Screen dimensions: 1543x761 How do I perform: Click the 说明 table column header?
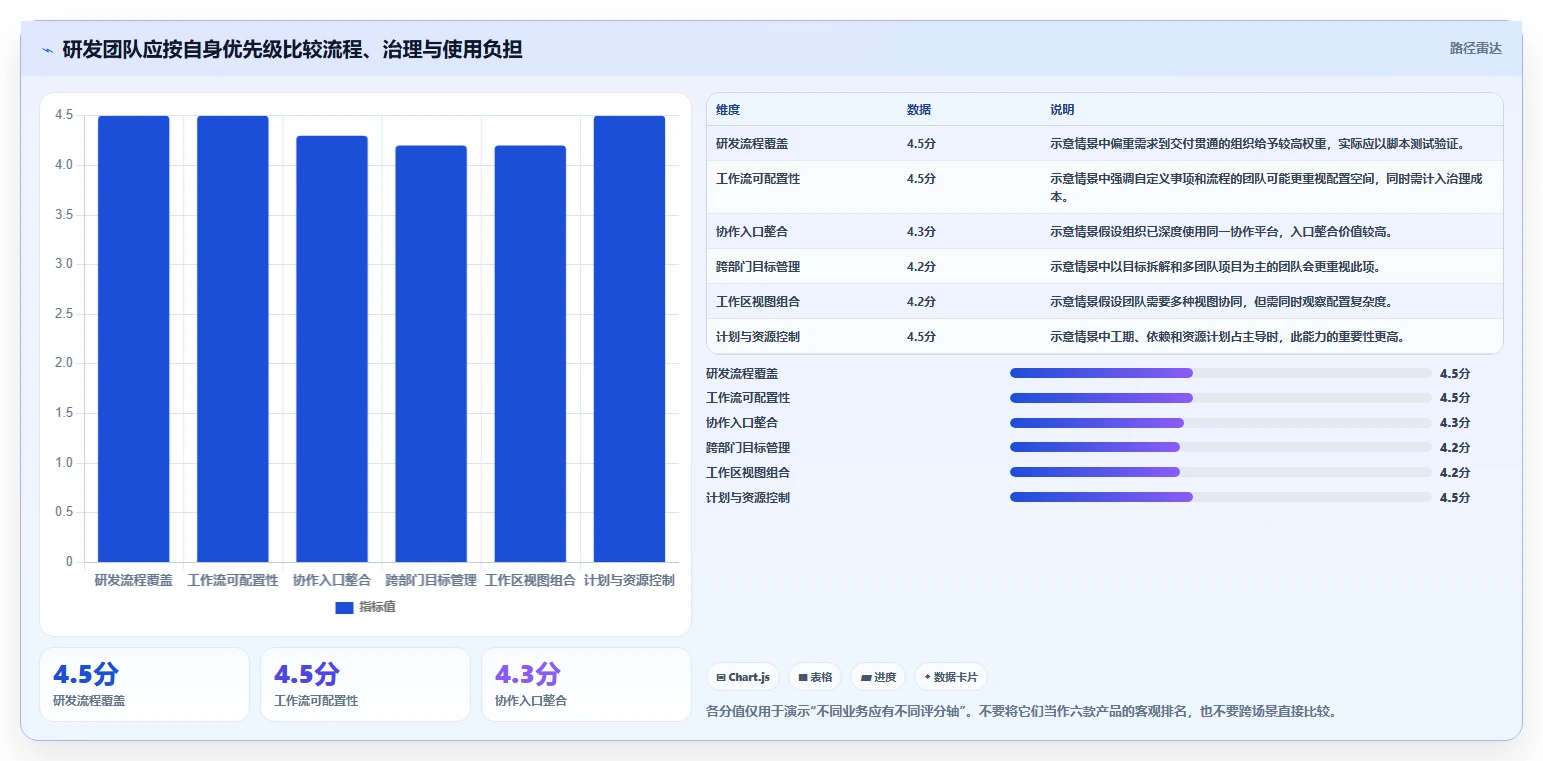[1062, 109]
